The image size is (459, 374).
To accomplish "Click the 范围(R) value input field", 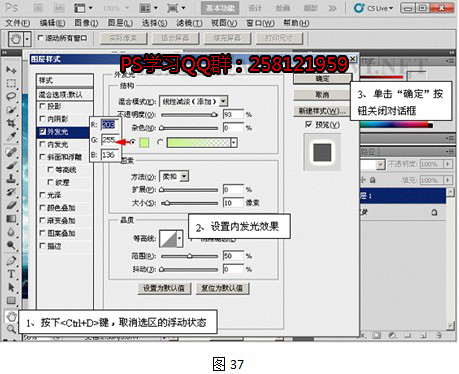I will [233, 256].
